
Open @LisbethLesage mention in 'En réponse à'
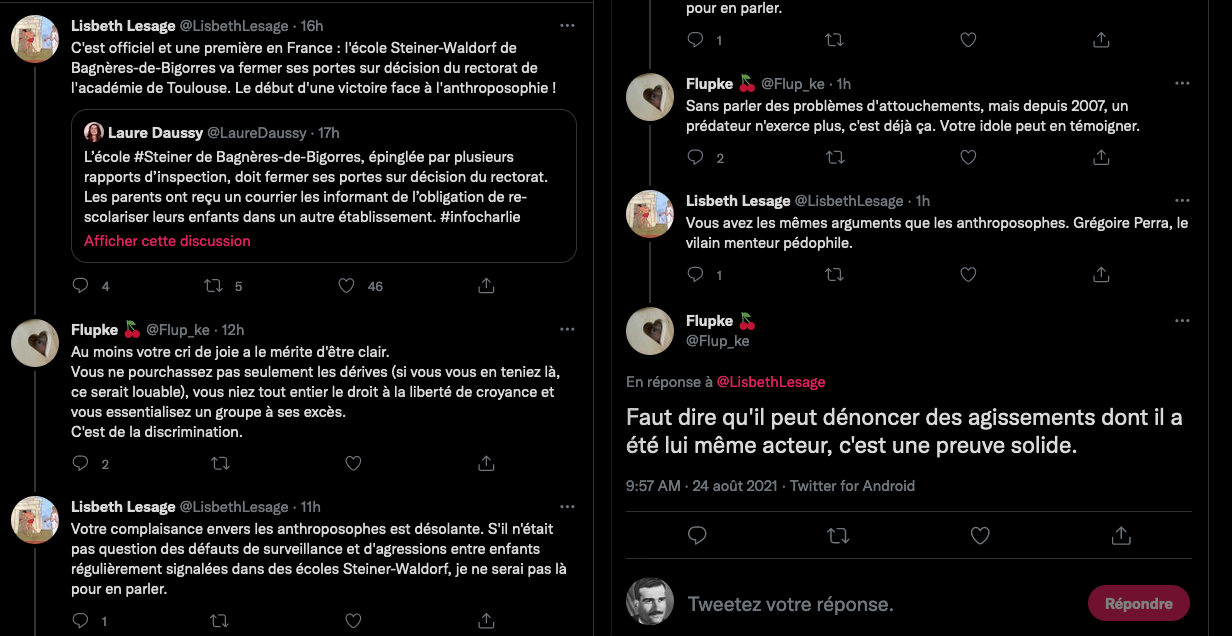771,382
